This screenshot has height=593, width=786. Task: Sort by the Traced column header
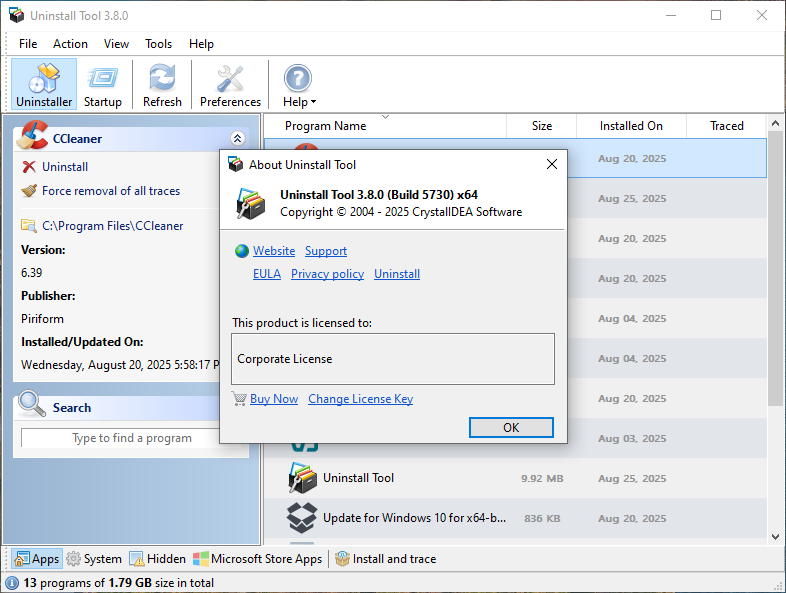pos(726,126)
